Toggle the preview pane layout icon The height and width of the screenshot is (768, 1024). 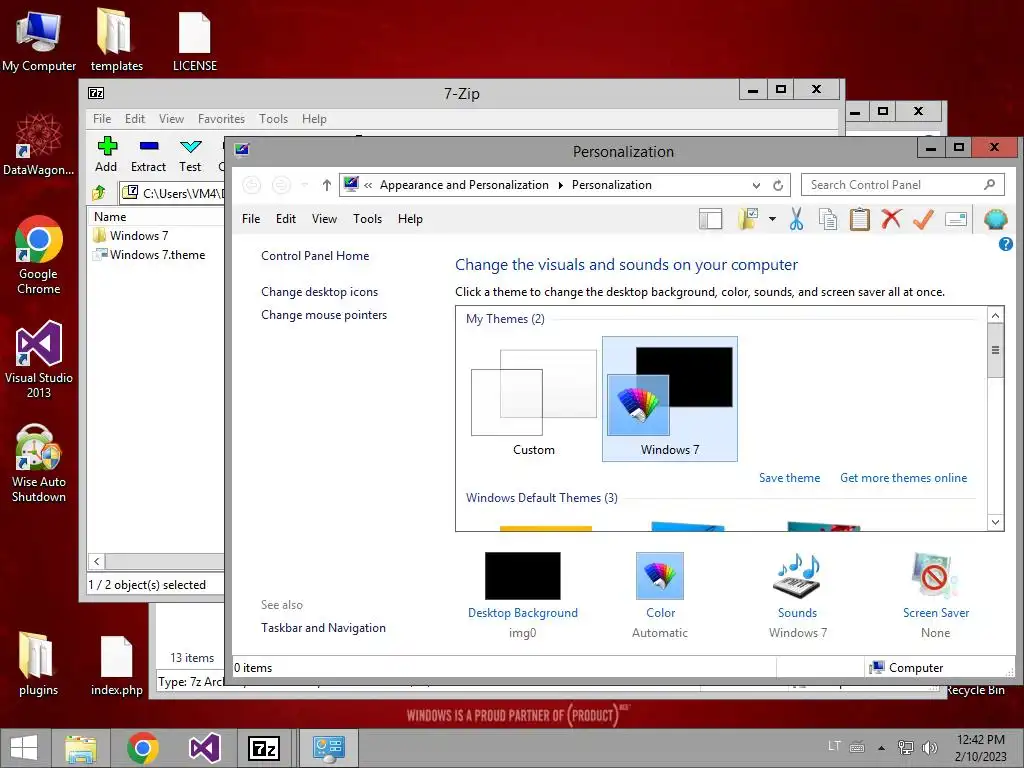(711, 219)
